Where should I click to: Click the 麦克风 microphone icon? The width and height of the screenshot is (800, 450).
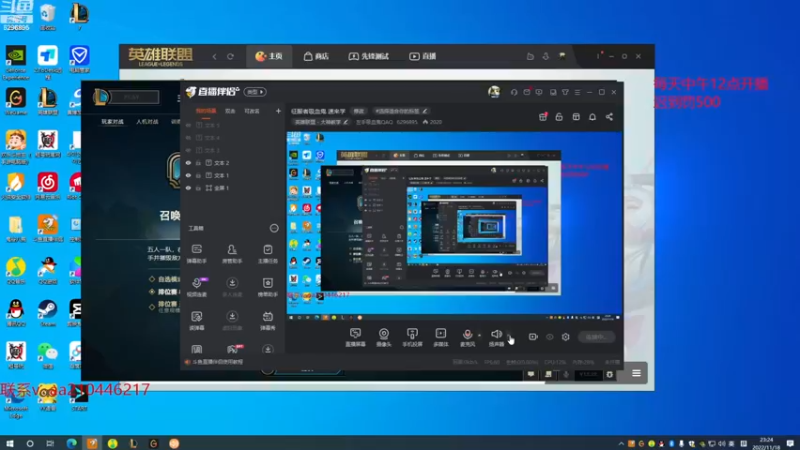click(x=467, y=337)
